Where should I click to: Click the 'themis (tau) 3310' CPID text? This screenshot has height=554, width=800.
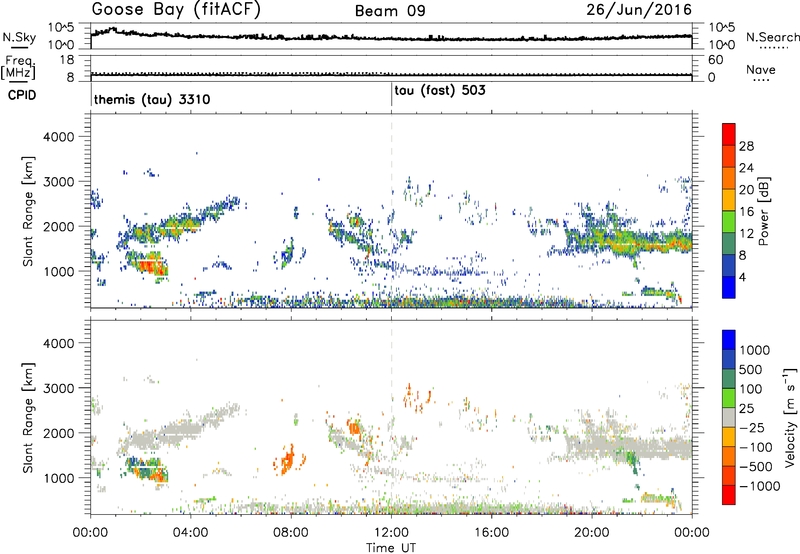(152, 99)
